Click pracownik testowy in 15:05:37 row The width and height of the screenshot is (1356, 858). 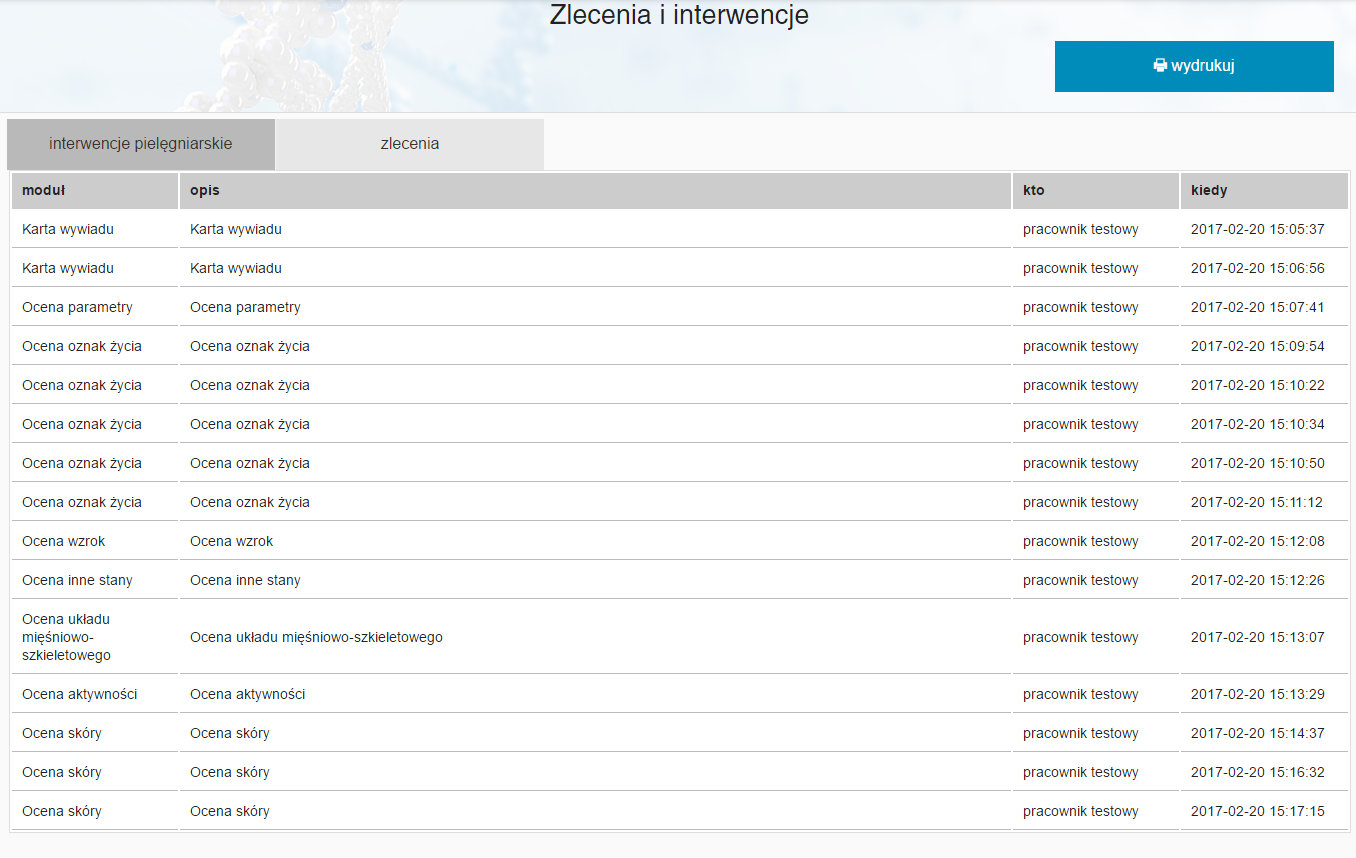point(1081,229)
